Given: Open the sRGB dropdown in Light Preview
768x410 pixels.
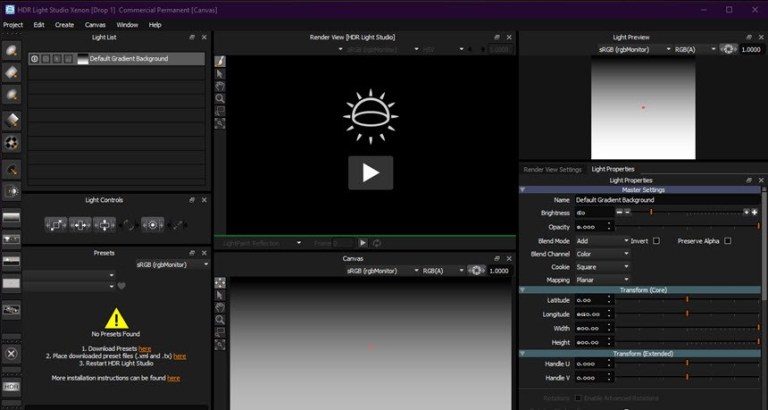Looking at the screenshot, I should [634, 49].
